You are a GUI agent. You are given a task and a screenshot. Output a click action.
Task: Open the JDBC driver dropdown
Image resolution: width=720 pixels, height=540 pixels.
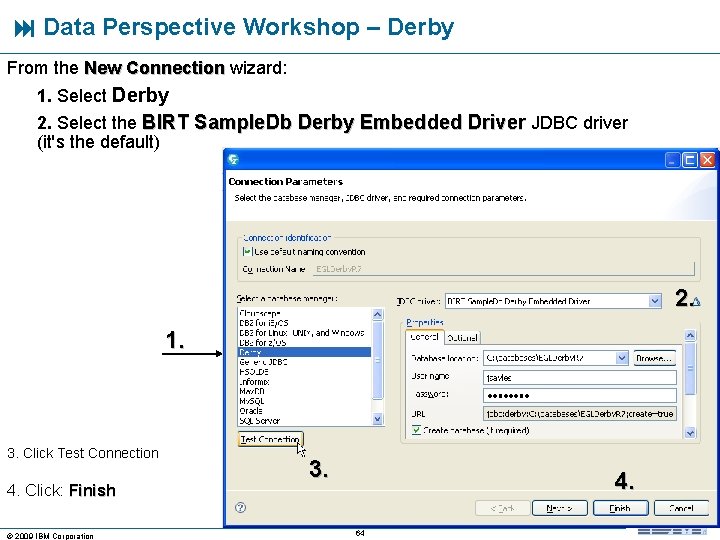pyautogui.click(x=655, y=301)
